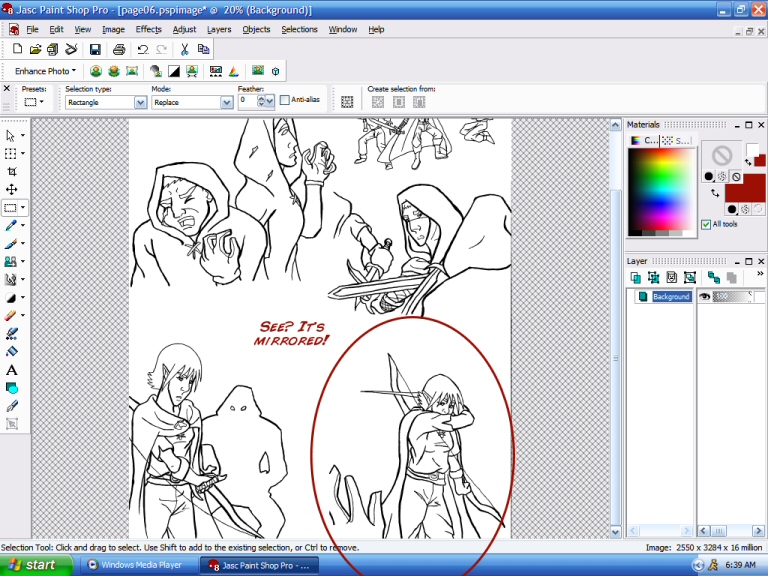Open the Effects menu
The image size is (768, 576).
[148, 29]
